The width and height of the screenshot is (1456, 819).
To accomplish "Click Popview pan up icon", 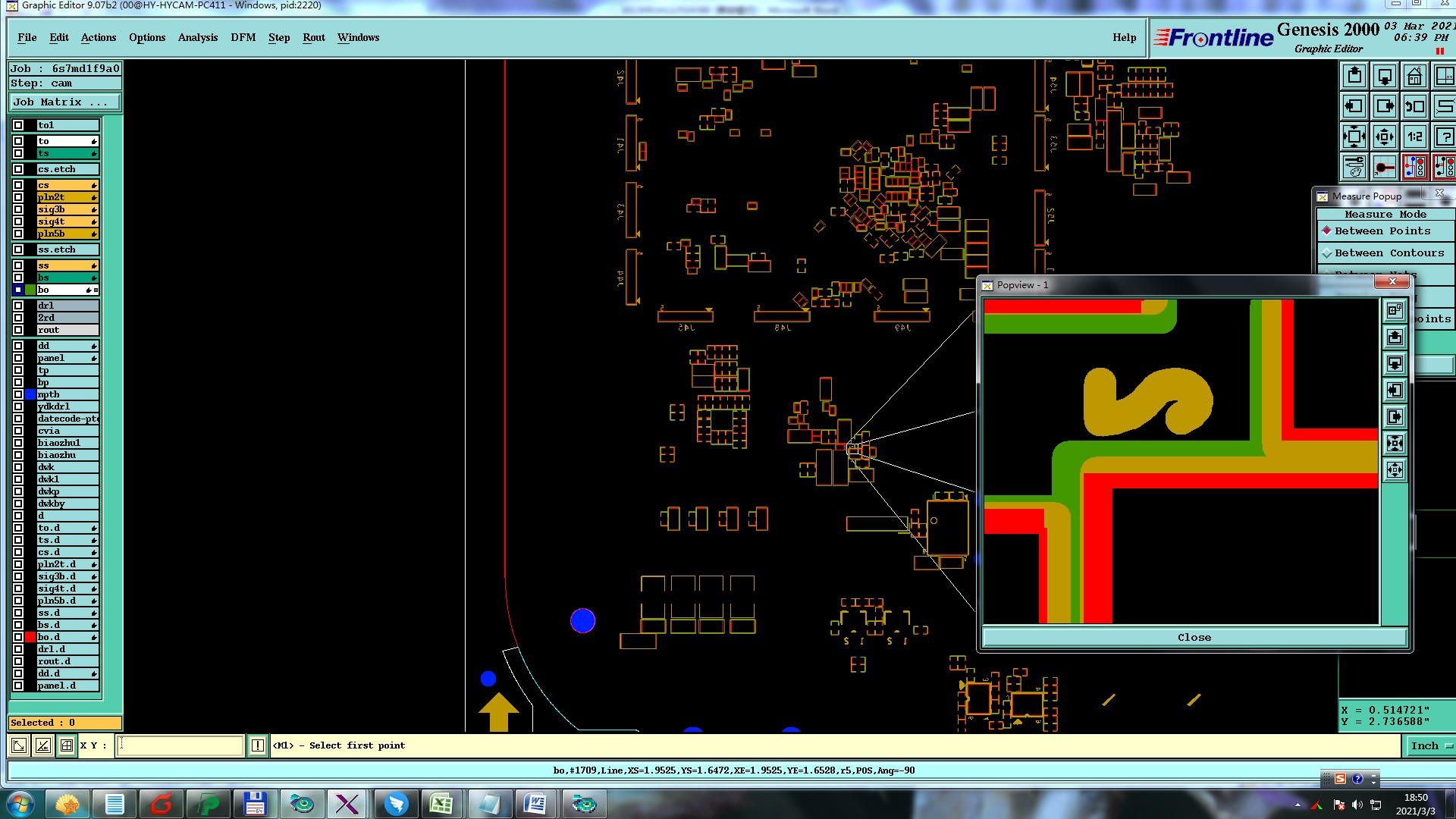I will click(1395, 337).
